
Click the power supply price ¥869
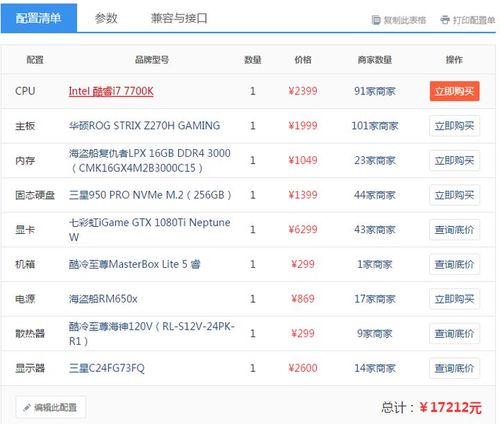coord(303,299)
